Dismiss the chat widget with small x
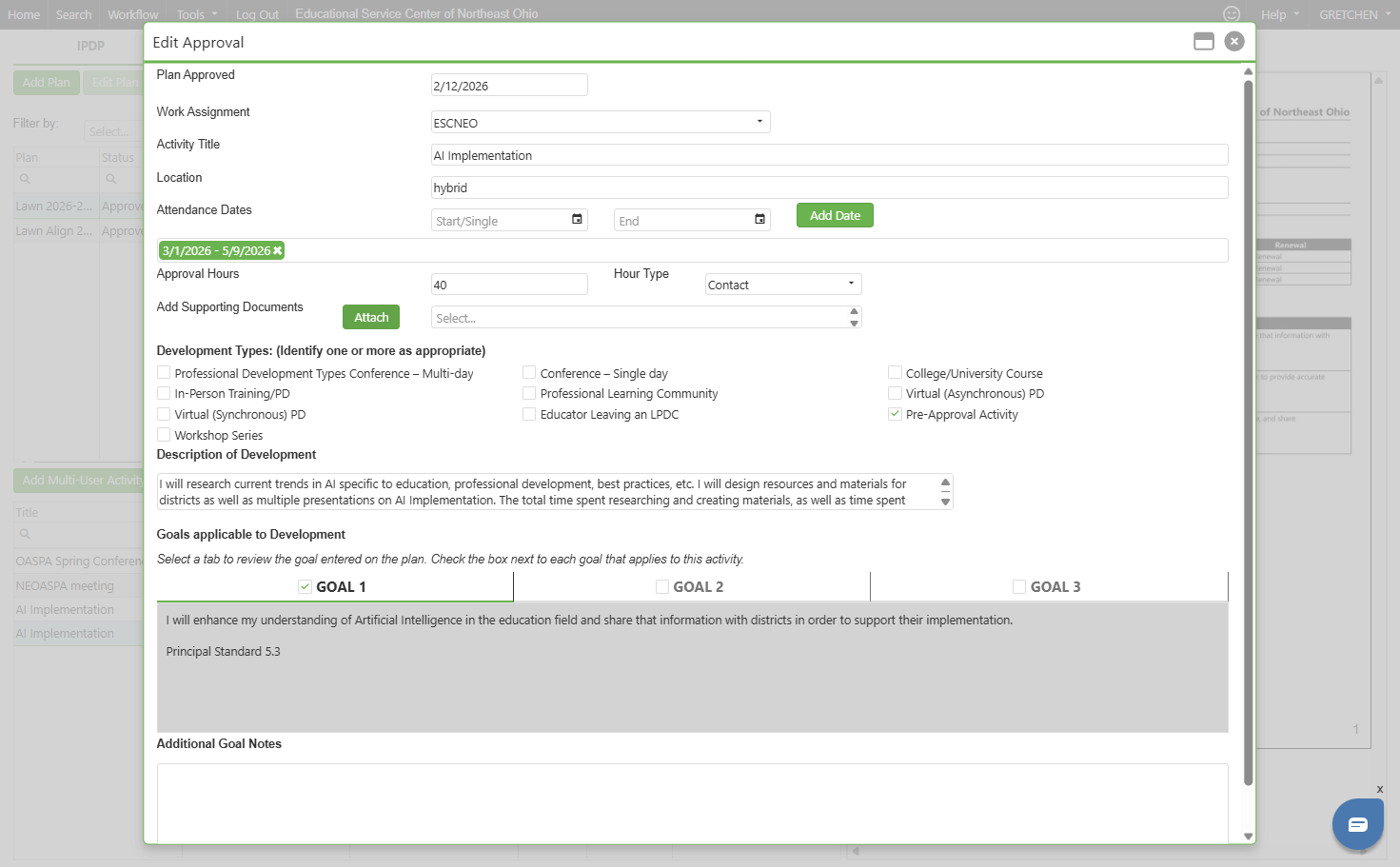The width and height of the screenshot is (1400, 867). 1380,789
